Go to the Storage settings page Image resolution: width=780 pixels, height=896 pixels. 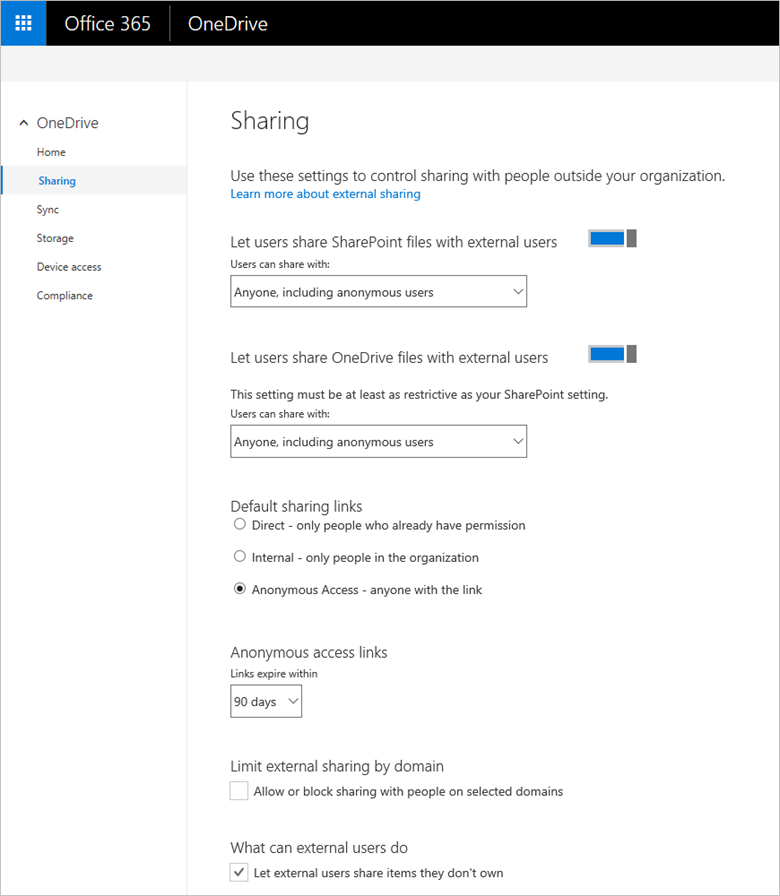[55, 238]
